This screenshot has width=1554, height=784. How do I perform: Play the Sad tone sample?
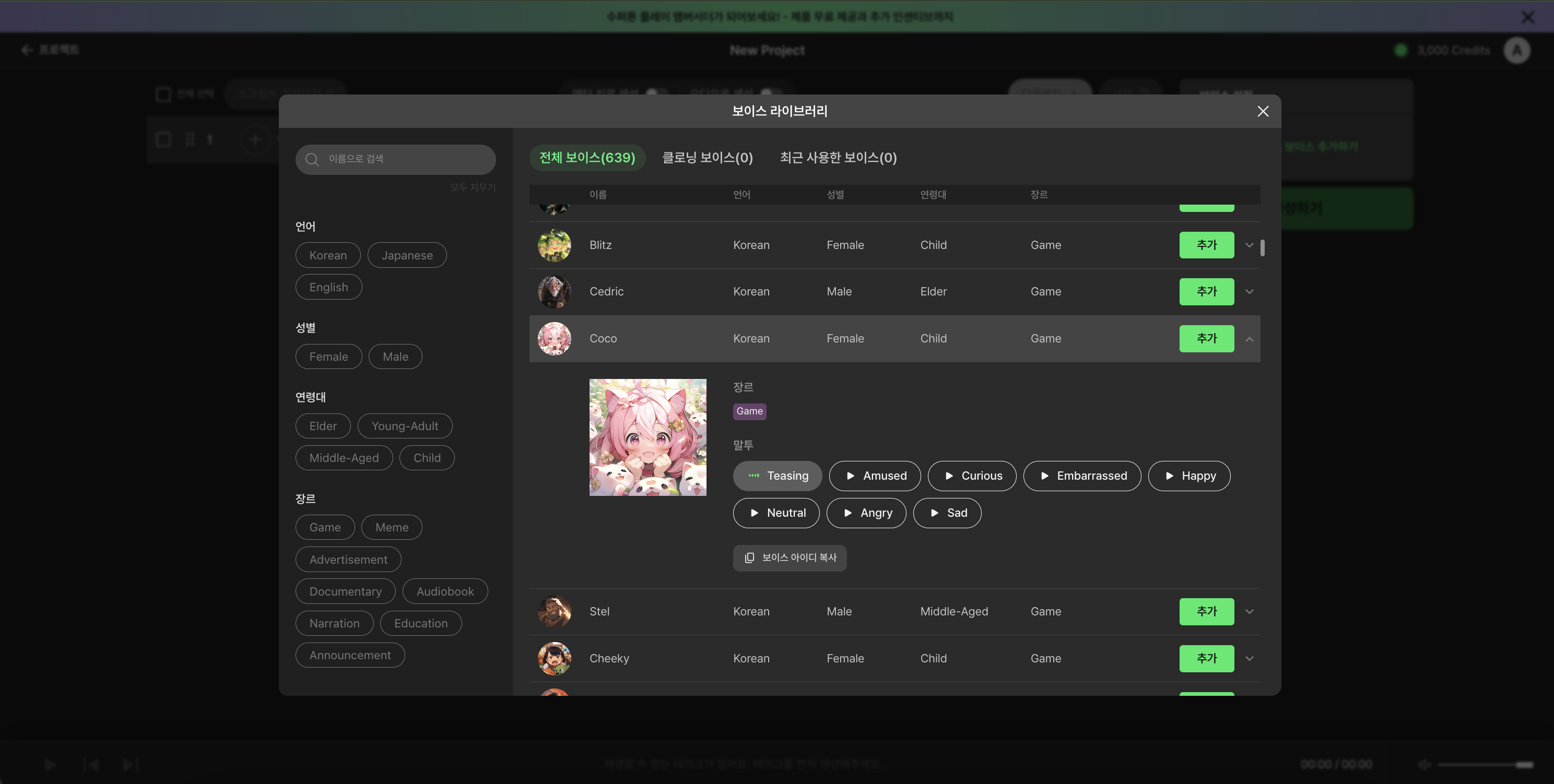947,513
